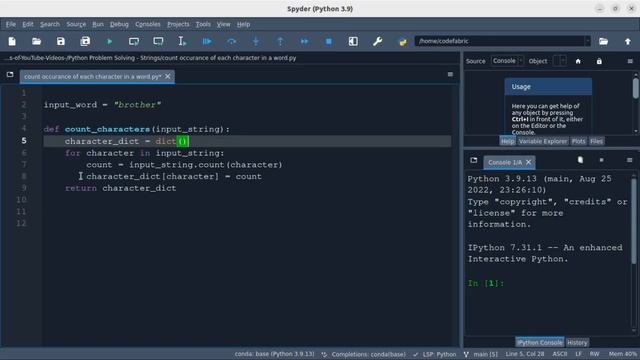
Task: Run current cell toolbar icon
Action: (x=134, y=41)
